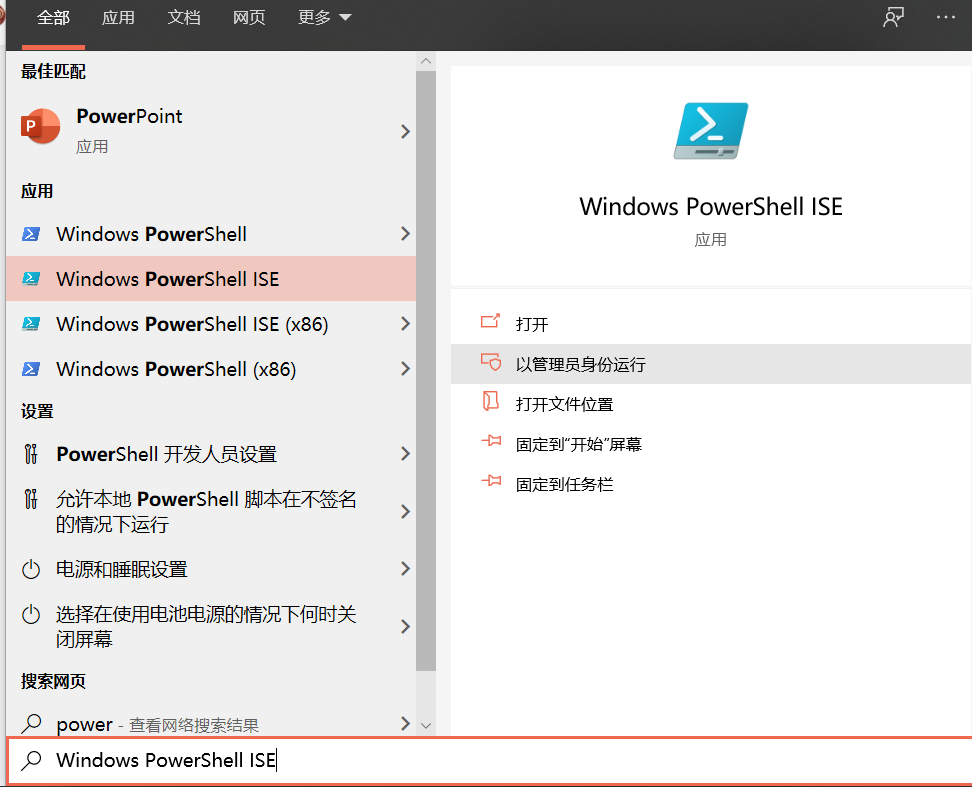This screenshot has height=787, width=972.
Task: Open the top-right ellipsis menu
Action: click(x=945, y=17)
